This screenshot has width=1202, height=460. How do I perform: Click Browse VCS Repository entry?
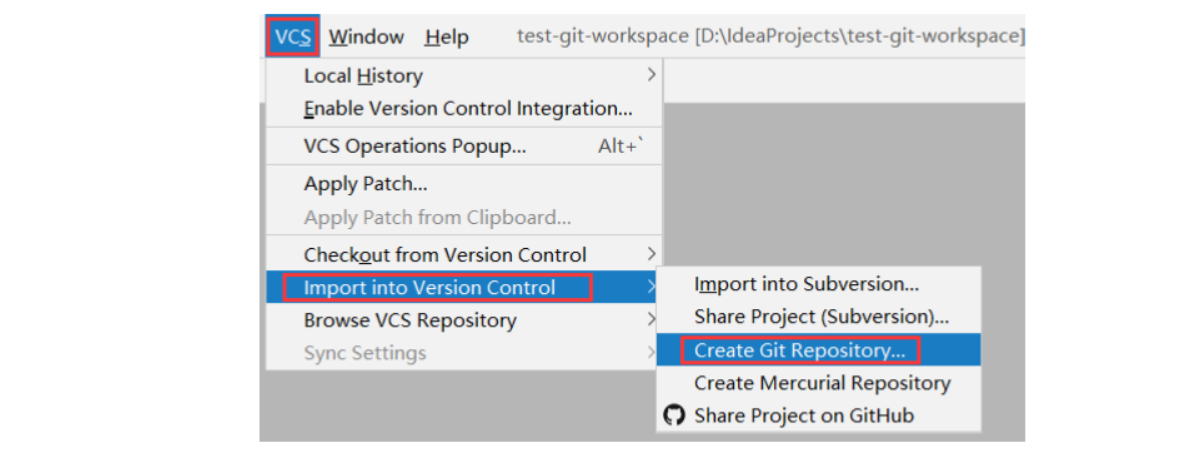click(x=410, y=321)
